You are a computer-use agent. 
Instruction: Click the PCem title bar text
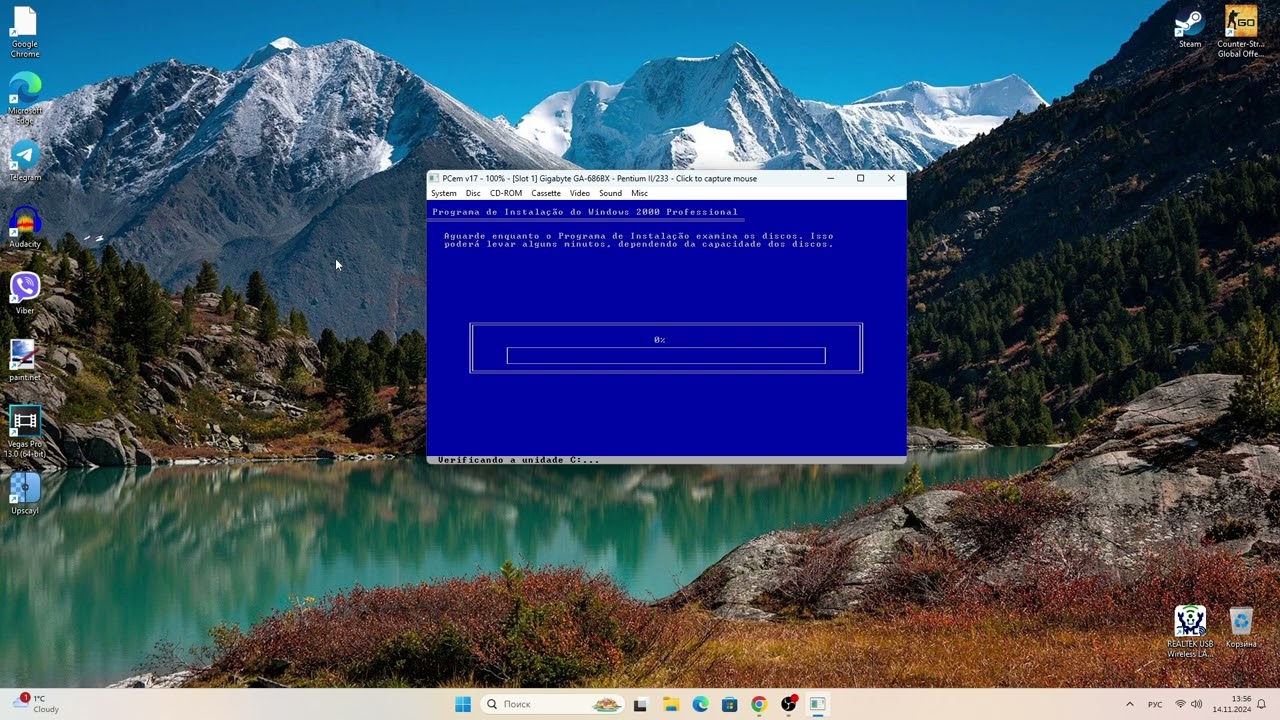click(600, 178)
